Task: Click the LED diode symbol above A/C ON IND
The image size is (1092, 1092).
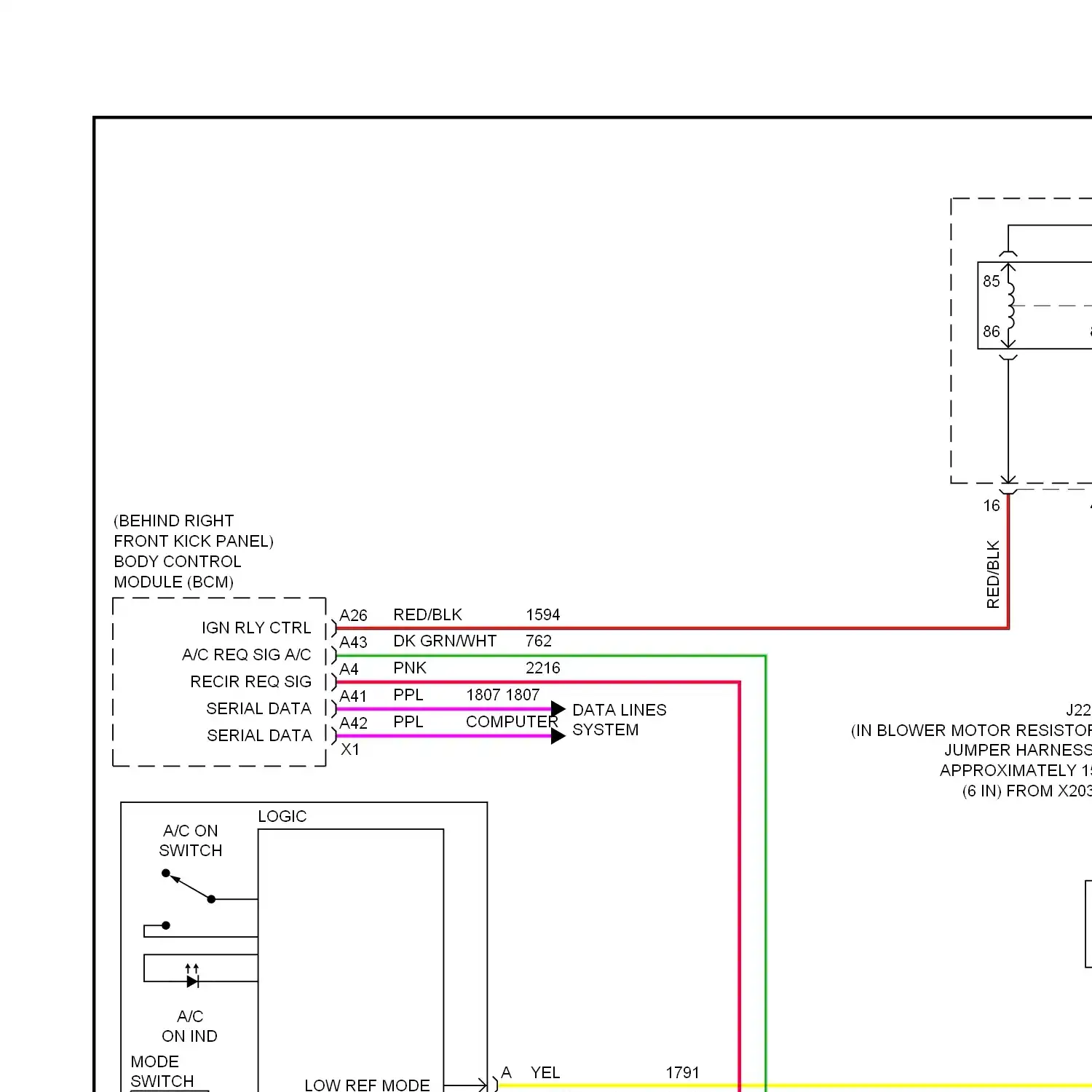Action: 192,981
